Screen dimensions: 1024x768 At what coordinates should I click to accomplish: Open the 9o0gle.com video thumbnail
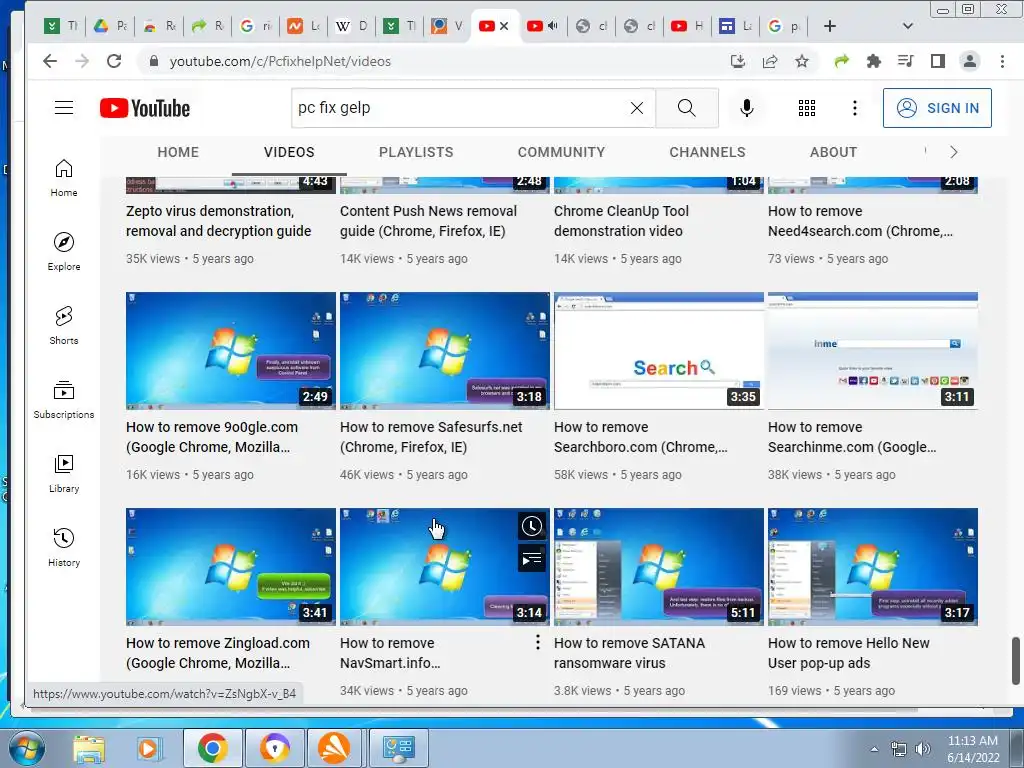pos(231,351)
